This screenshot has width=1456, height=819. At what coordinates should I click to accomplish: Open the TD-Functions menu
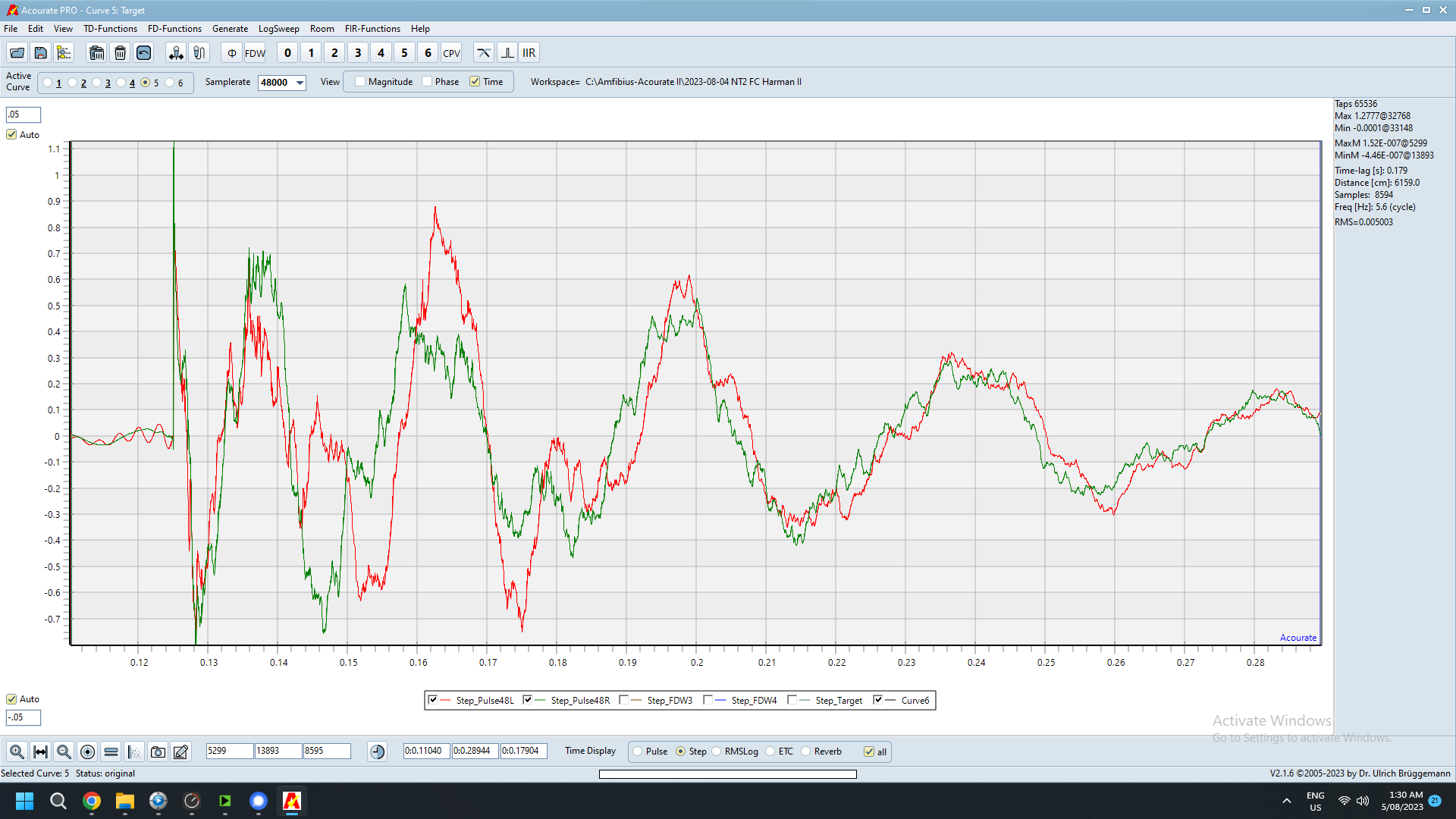pos(110,29)
